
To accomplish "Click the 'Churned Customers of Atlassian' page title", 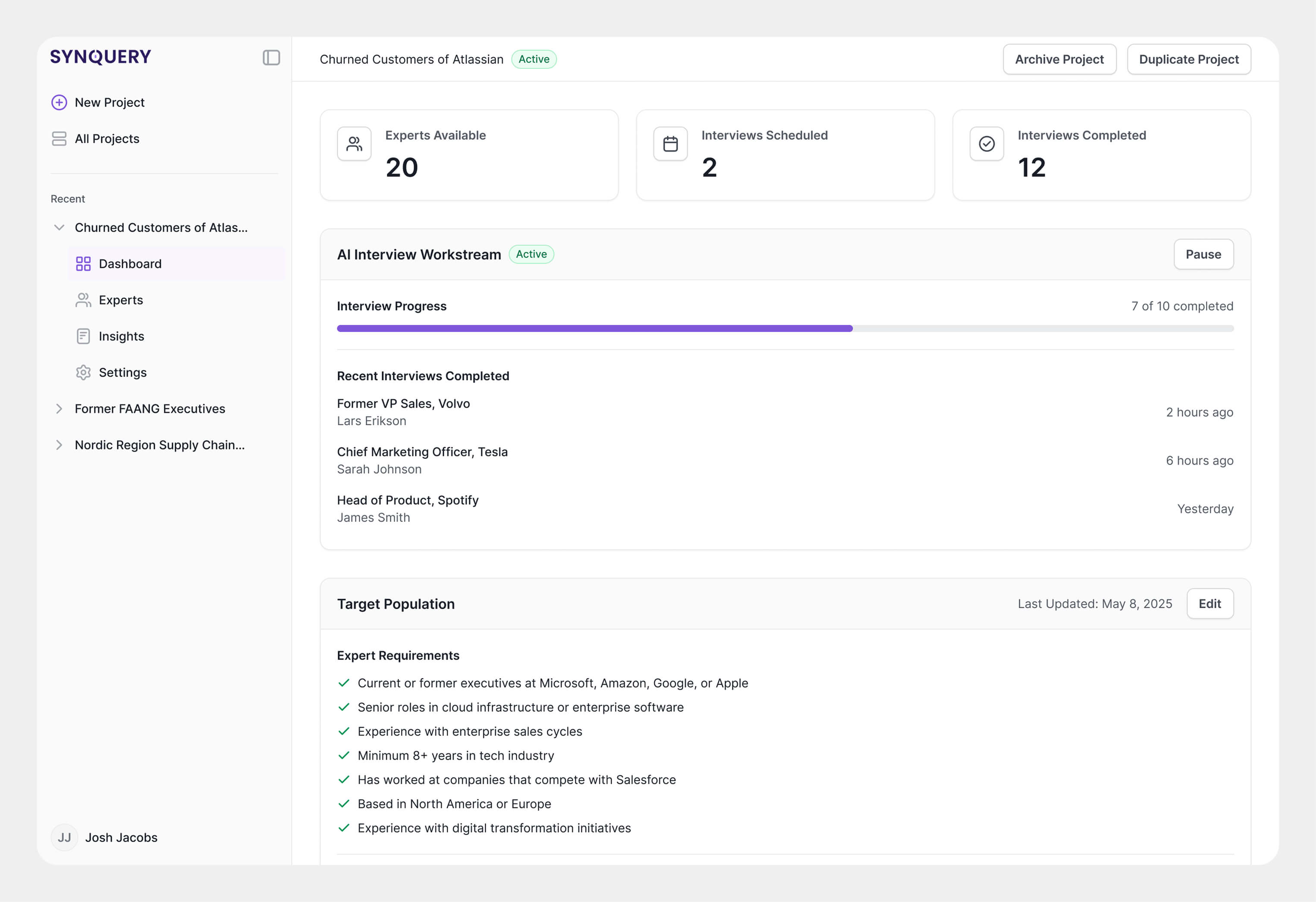I will 411,60.
